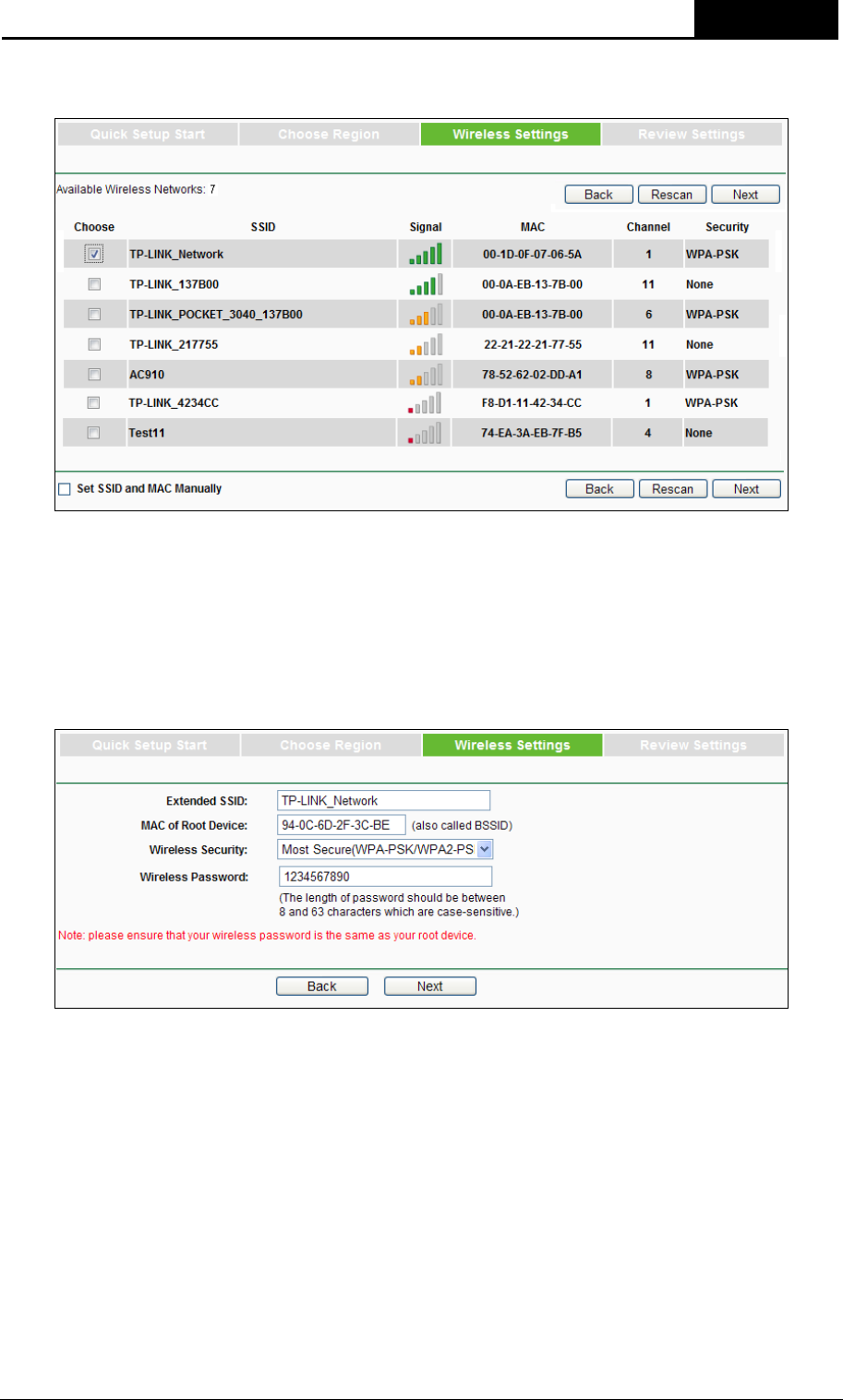
Task: Click the top Back button above network list
Action: coord(599,195)
